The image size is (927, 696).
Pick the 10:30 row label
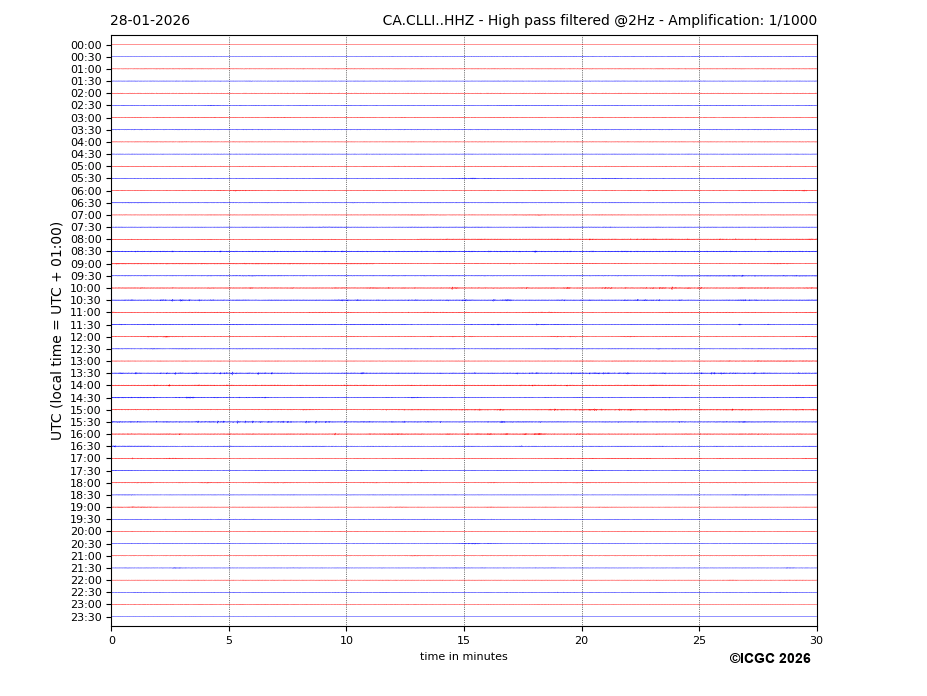(x=86, y=301)
